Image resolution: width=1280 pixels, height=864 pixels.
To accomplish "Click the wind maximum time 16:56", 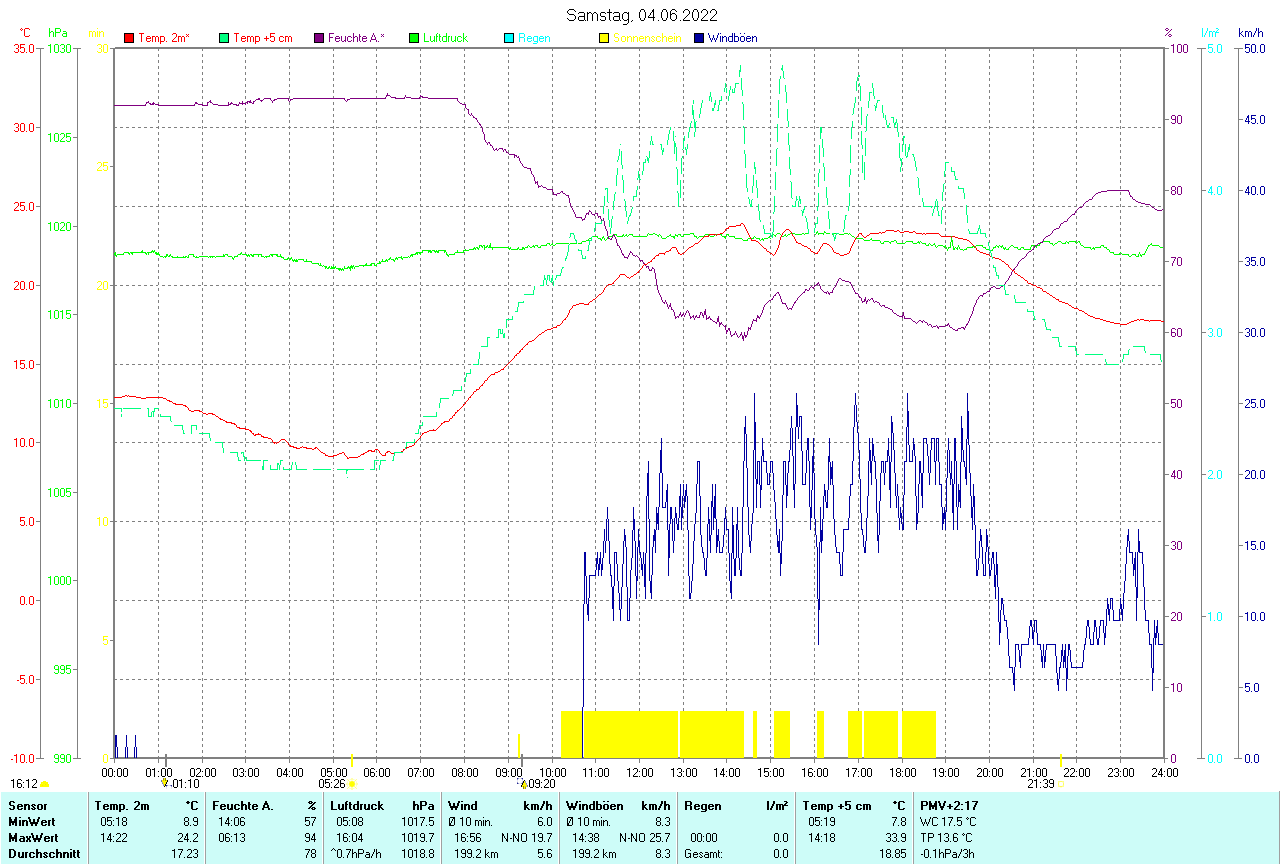I will click(x=468, y=838).
